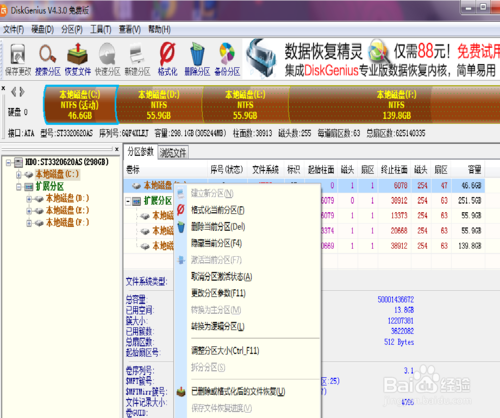Open the 工具(T) menu
The image size is (500, 418).
click(101, 30)
